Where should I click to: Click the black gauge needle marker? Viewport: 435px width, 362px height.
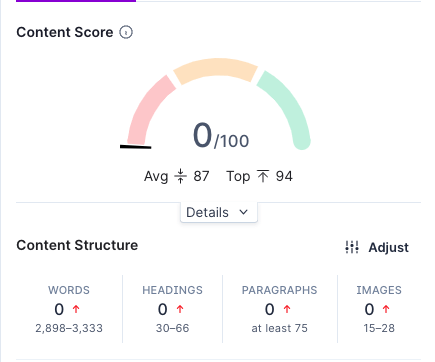[136, 146]
